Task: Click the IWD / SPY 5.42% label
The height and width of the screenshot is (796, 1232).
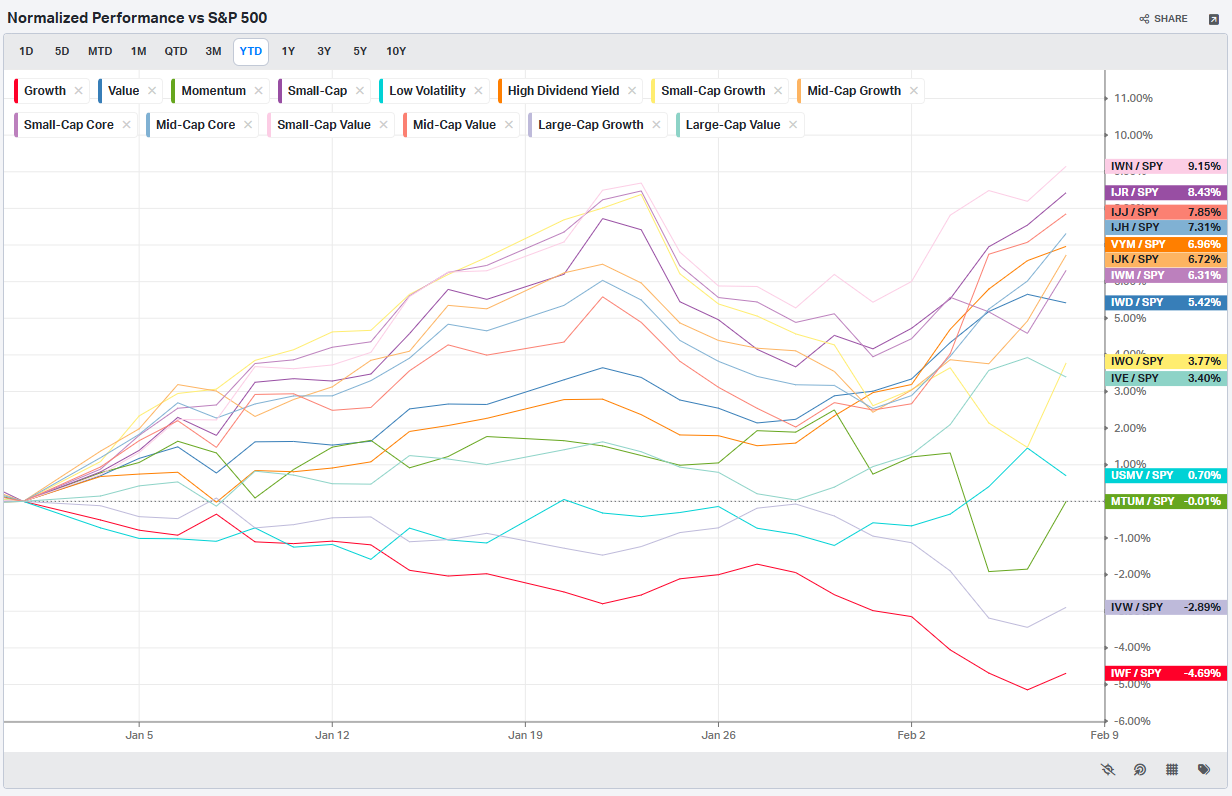Action: (1166, 303)
